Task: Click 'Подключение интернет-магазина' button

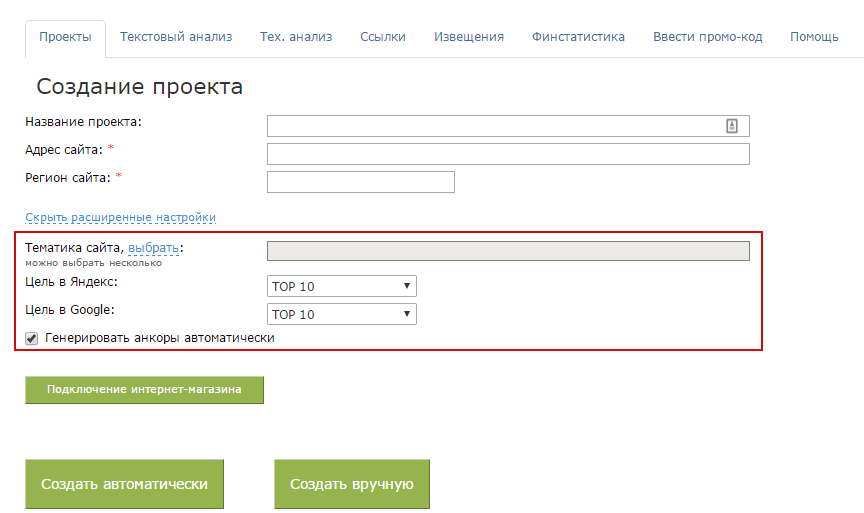Action: tap(144, 390)
